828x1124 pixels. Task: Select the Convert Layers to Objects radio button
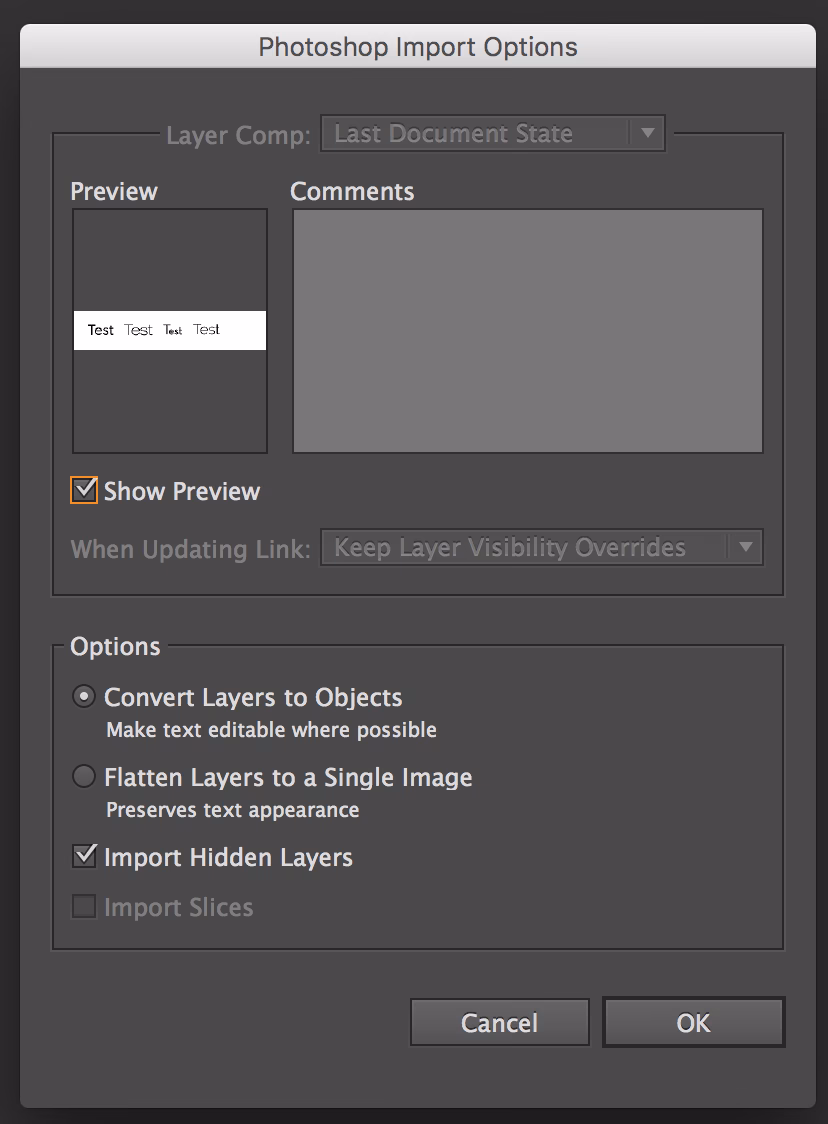[x=83, y=697]
